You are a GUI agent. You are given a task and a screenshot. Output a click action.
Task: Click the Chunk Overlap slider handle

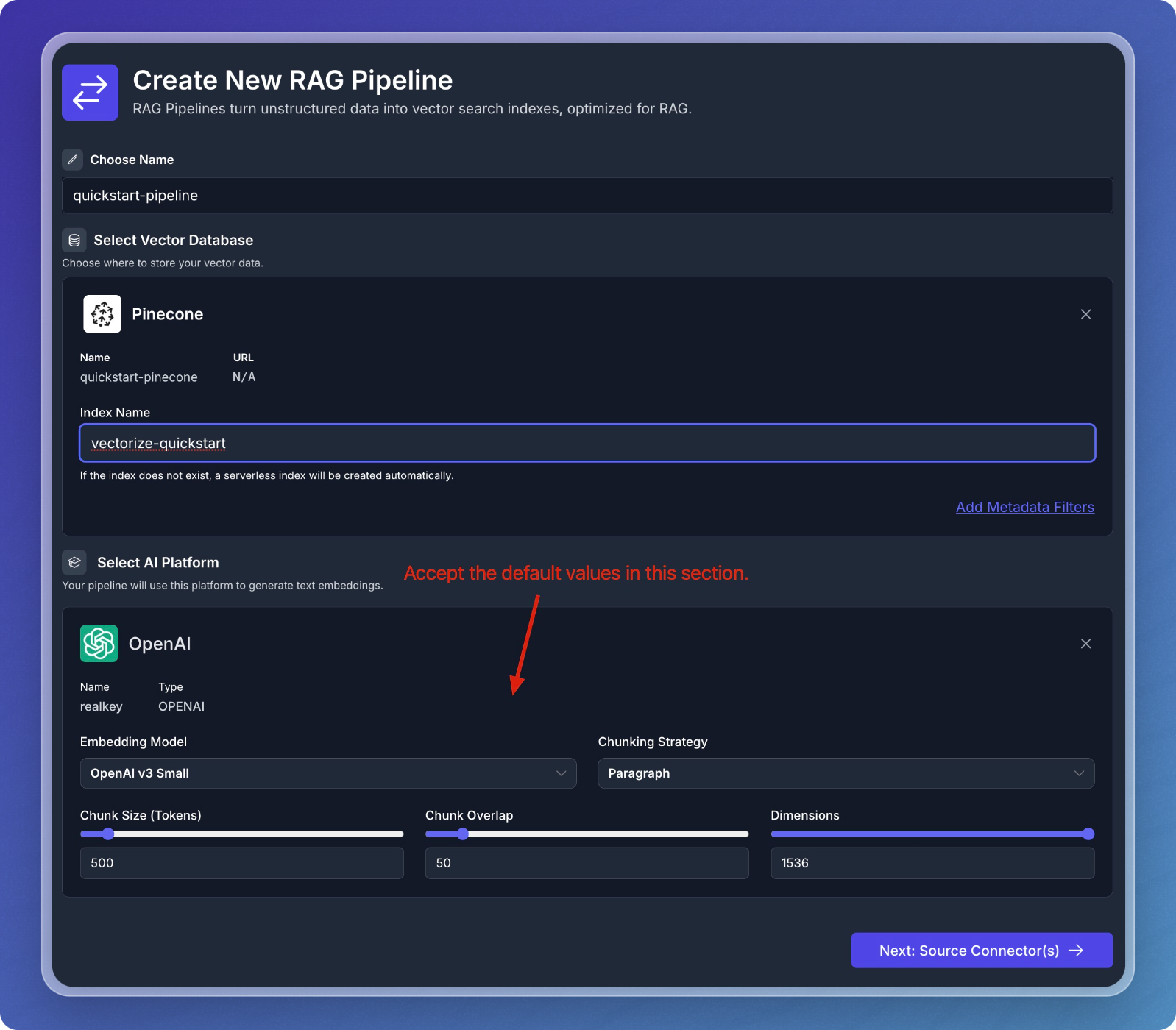coord(463,834)
